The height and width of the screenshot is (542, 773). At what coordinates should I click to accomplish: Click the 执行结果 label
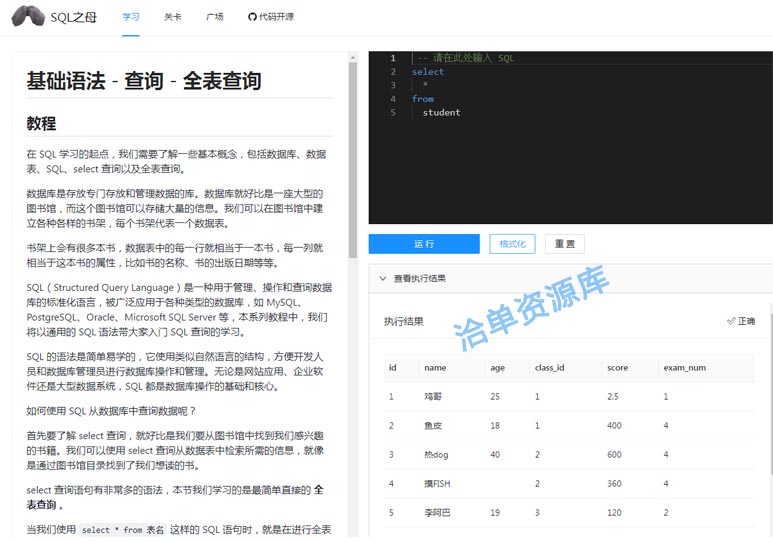pyautogui.click(x=404, y=322)
